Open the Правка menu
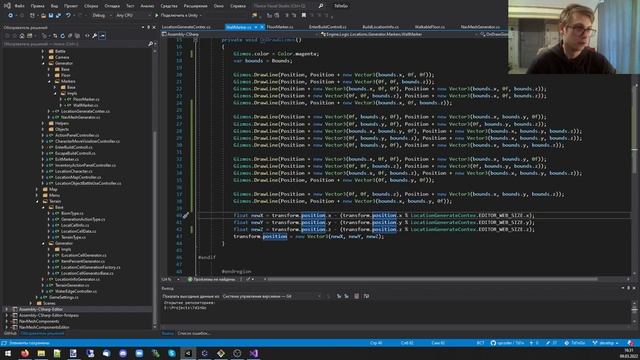 click(37, 6)
